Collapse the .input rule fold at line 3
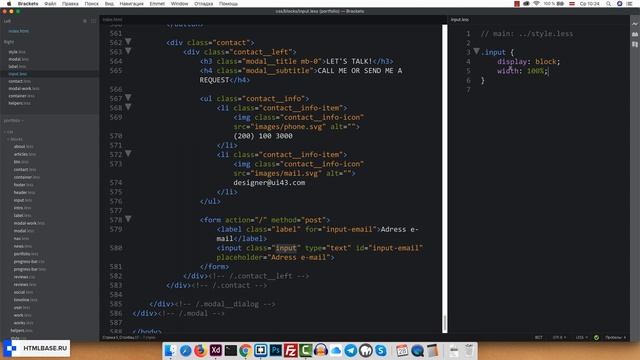 (476, 51)
